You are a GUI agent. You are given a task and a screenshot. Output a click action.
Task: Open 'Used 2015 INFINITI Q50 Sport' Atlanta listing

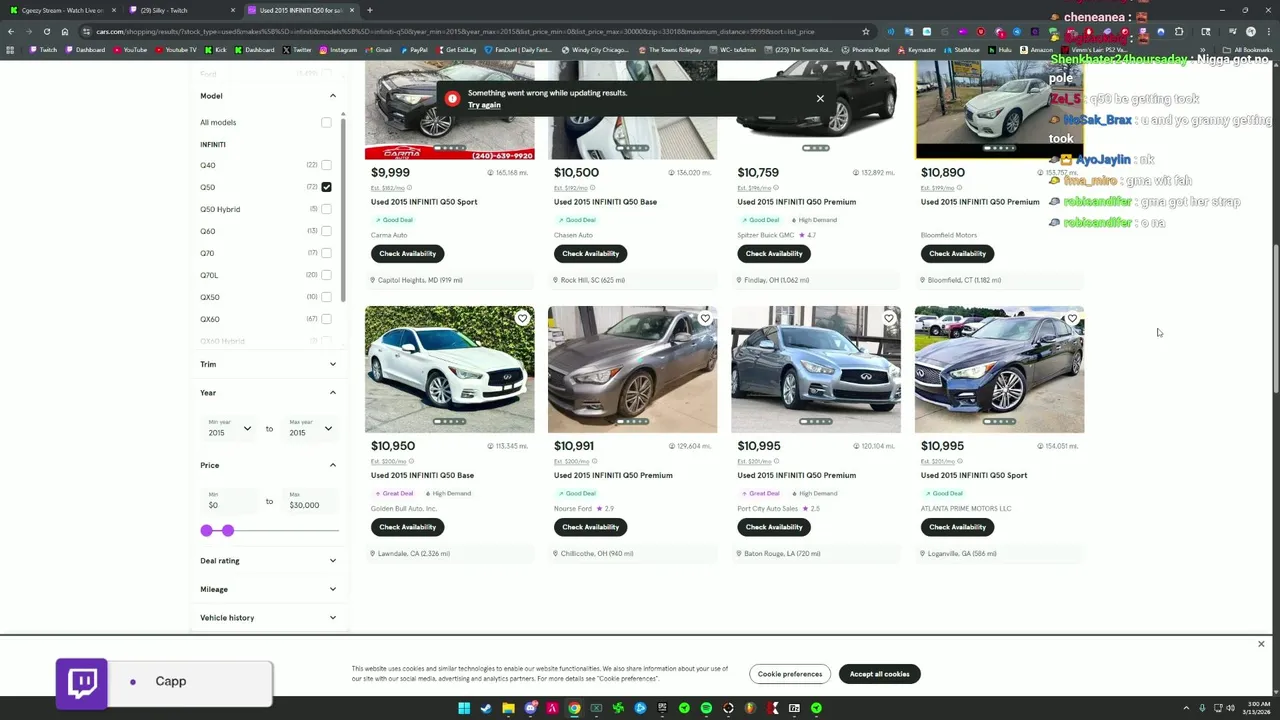[x=974, y=475]
